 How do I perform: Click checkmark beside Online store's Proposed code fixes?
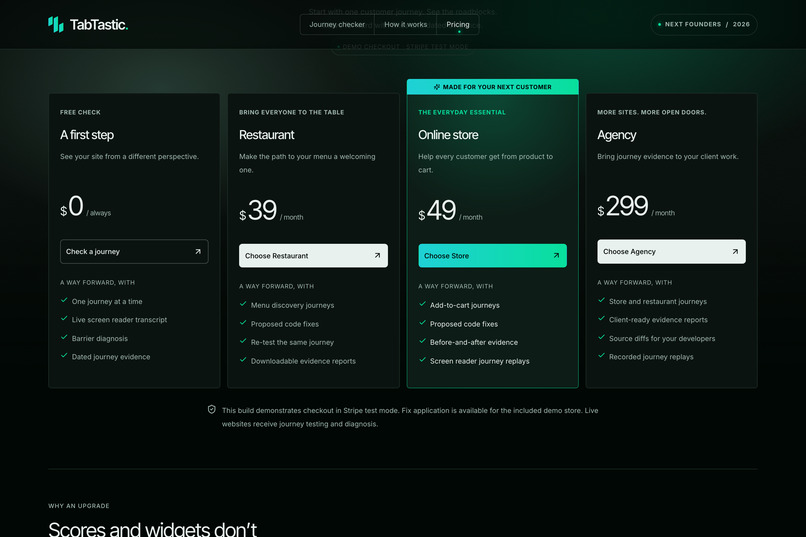click(x=423, y=323)
